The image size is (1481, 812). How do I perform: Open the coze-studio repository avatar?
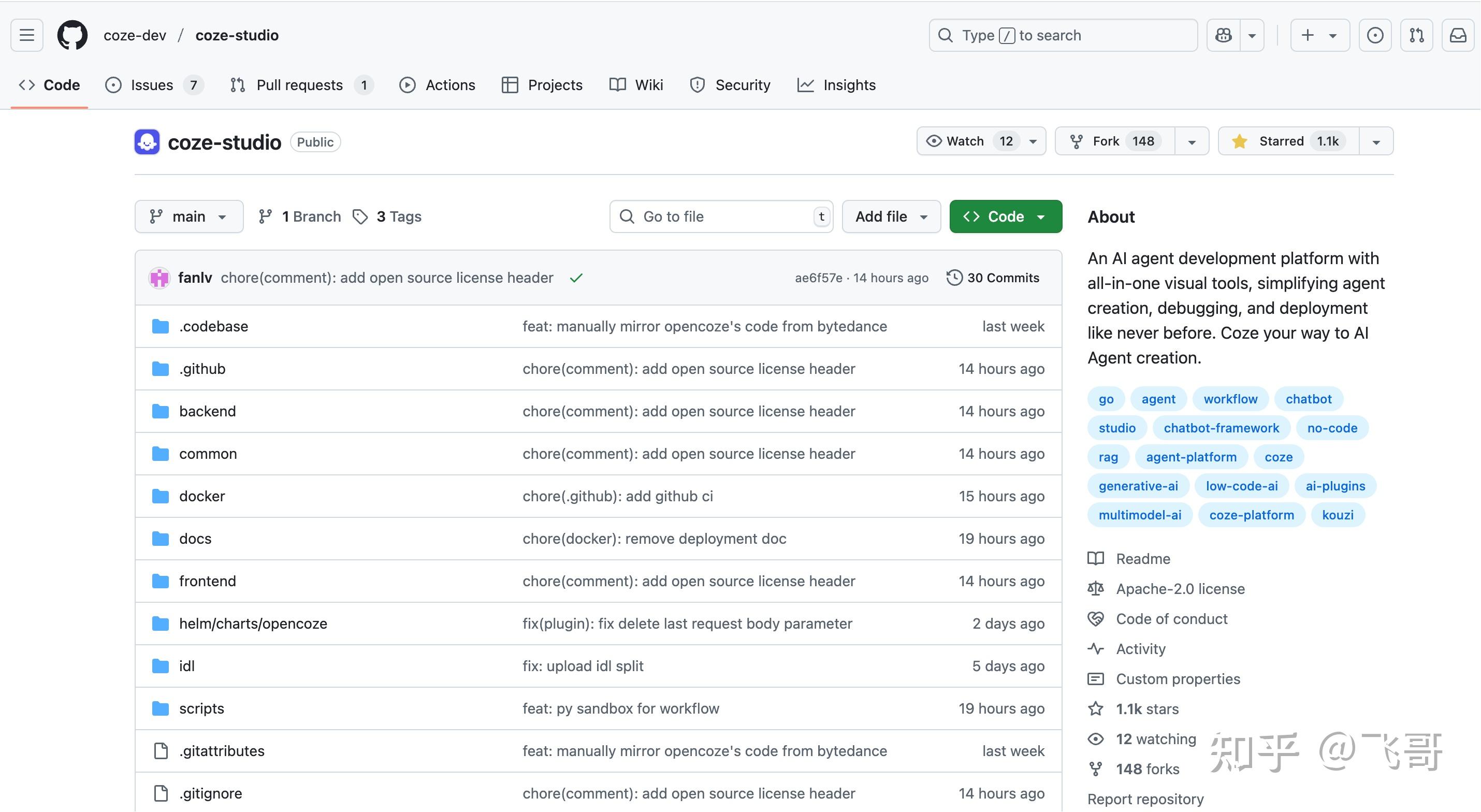(147, 141)
